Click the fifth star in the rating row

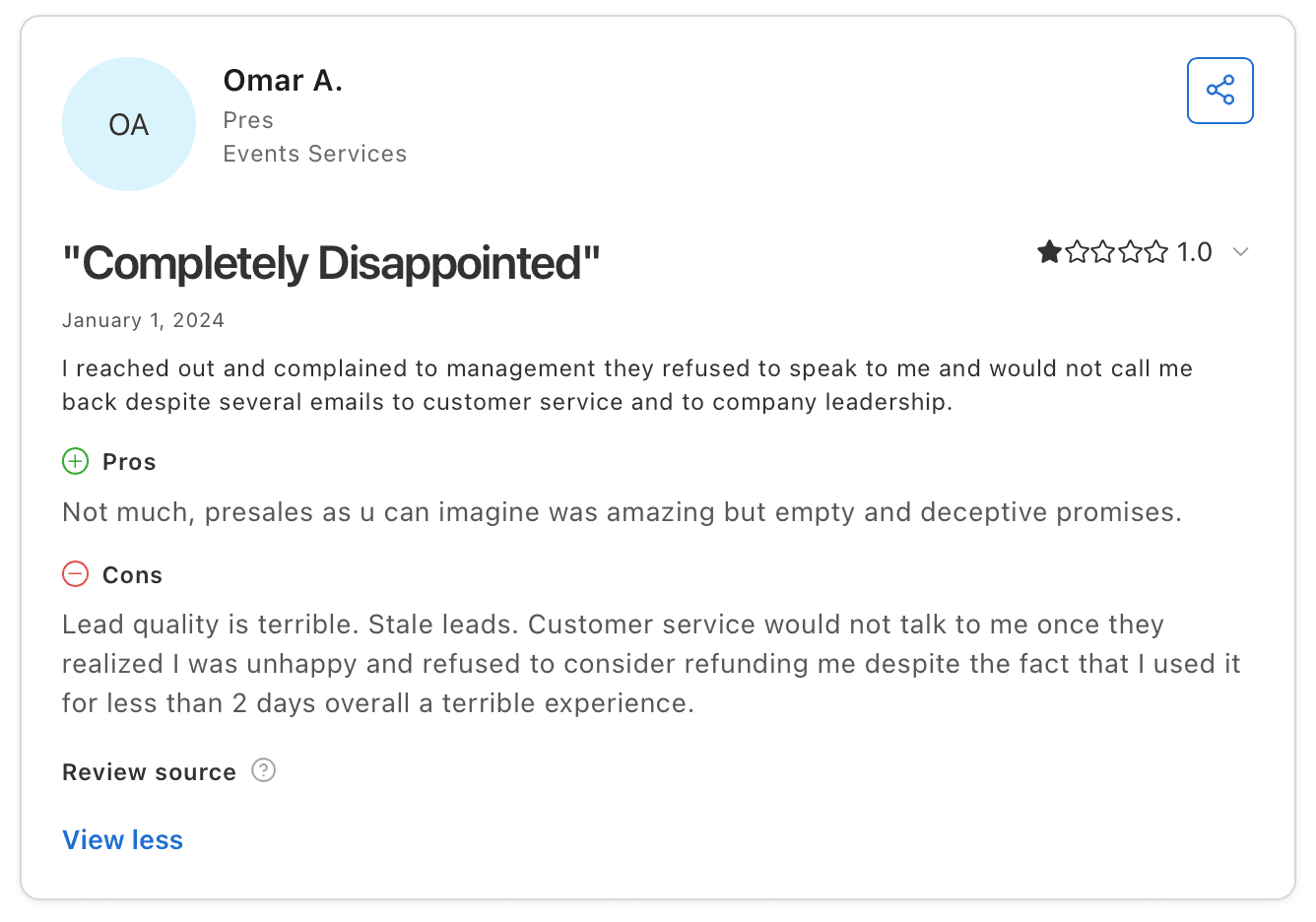pos(1156,252)
